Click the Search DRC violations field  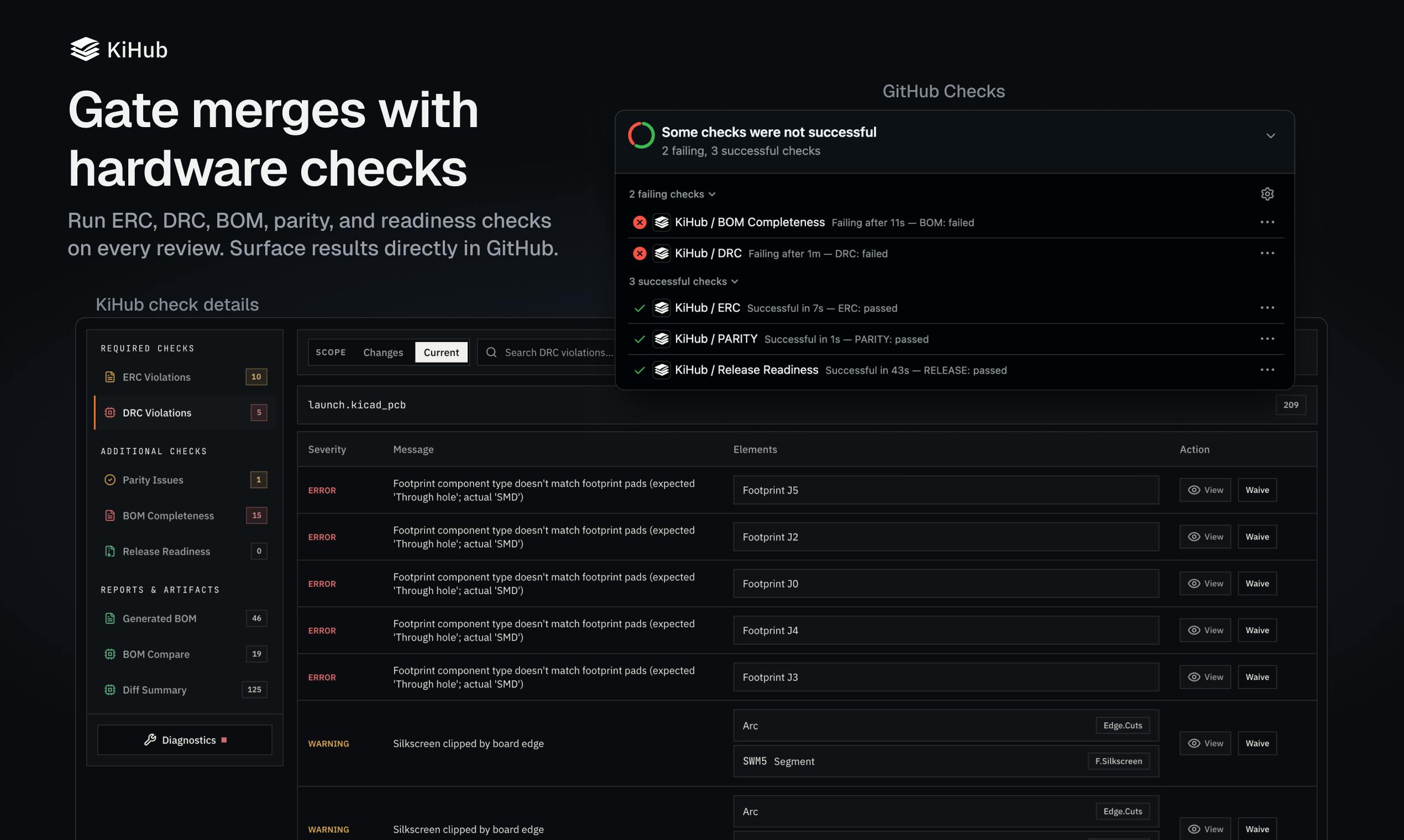(546, 352)
